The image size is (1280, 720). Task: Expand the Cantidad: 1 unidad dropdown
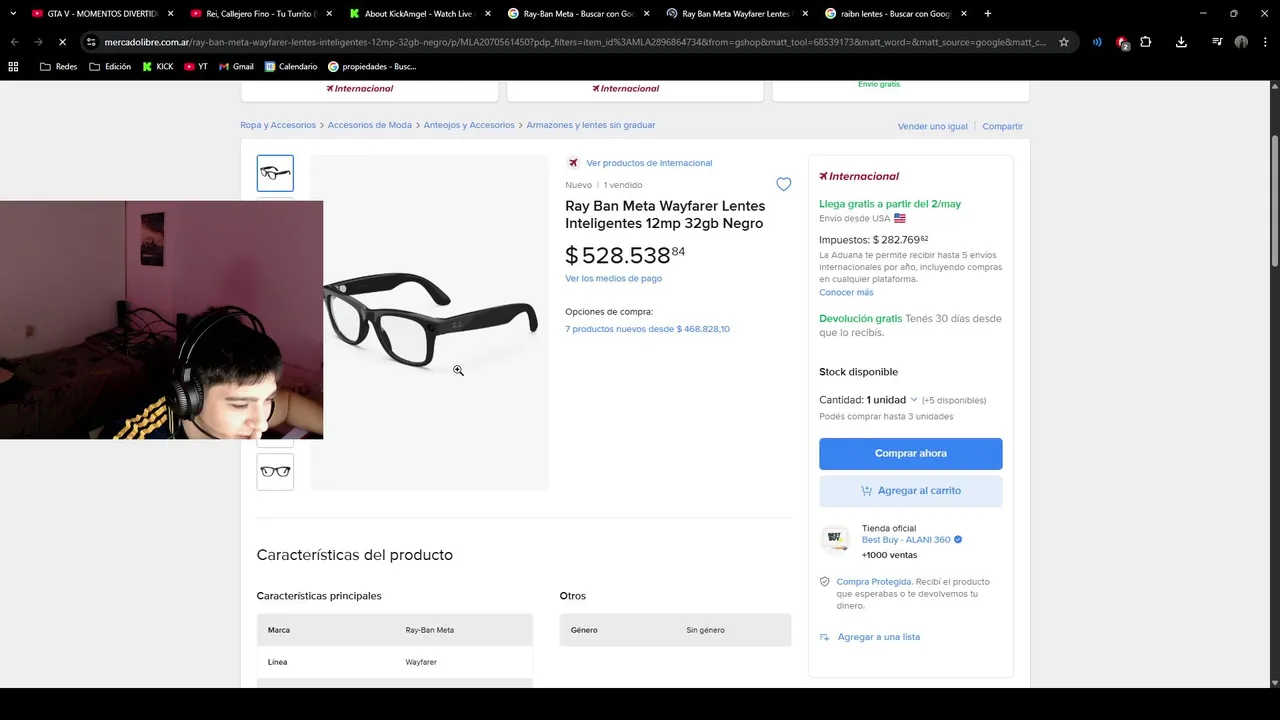click(868, 400)
